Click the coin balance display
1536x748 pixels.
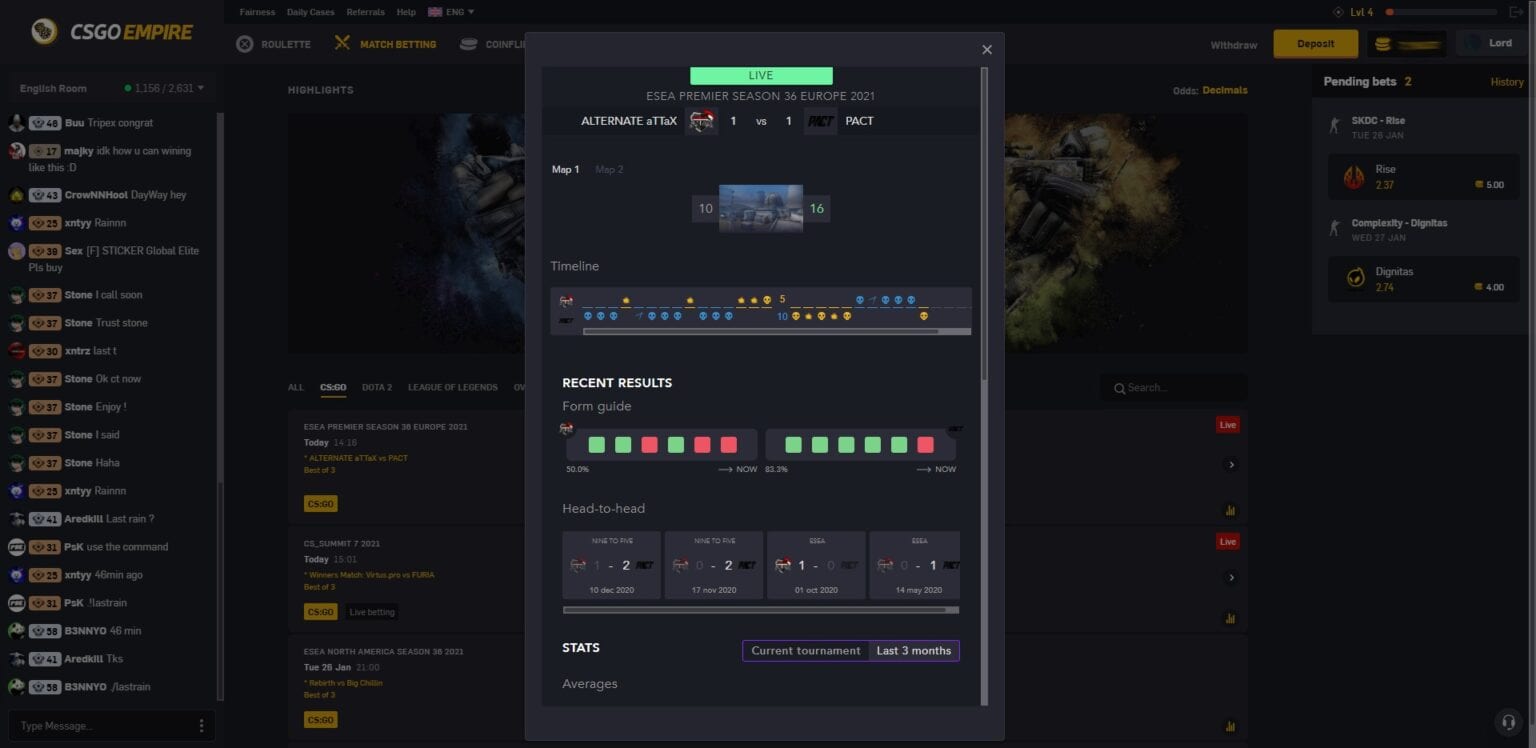(x=1406, y=44)
